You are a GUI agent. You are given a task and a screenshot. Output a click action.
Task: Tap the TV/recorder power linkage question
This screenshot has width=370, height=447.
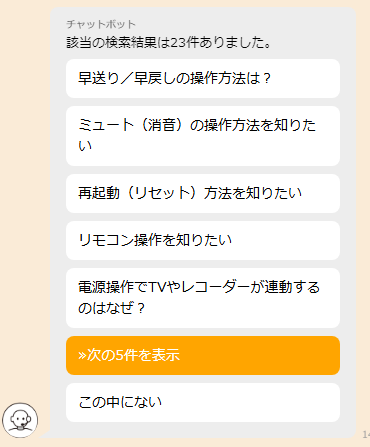pyautogui.click(x=203, y=298)
